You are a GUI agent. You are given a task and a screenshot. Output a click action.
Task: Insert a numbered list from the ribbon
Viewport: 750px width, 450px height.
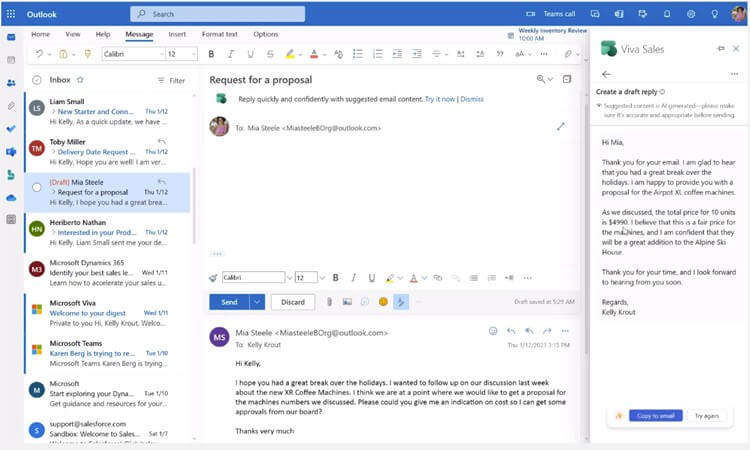(x=377, y=54)
